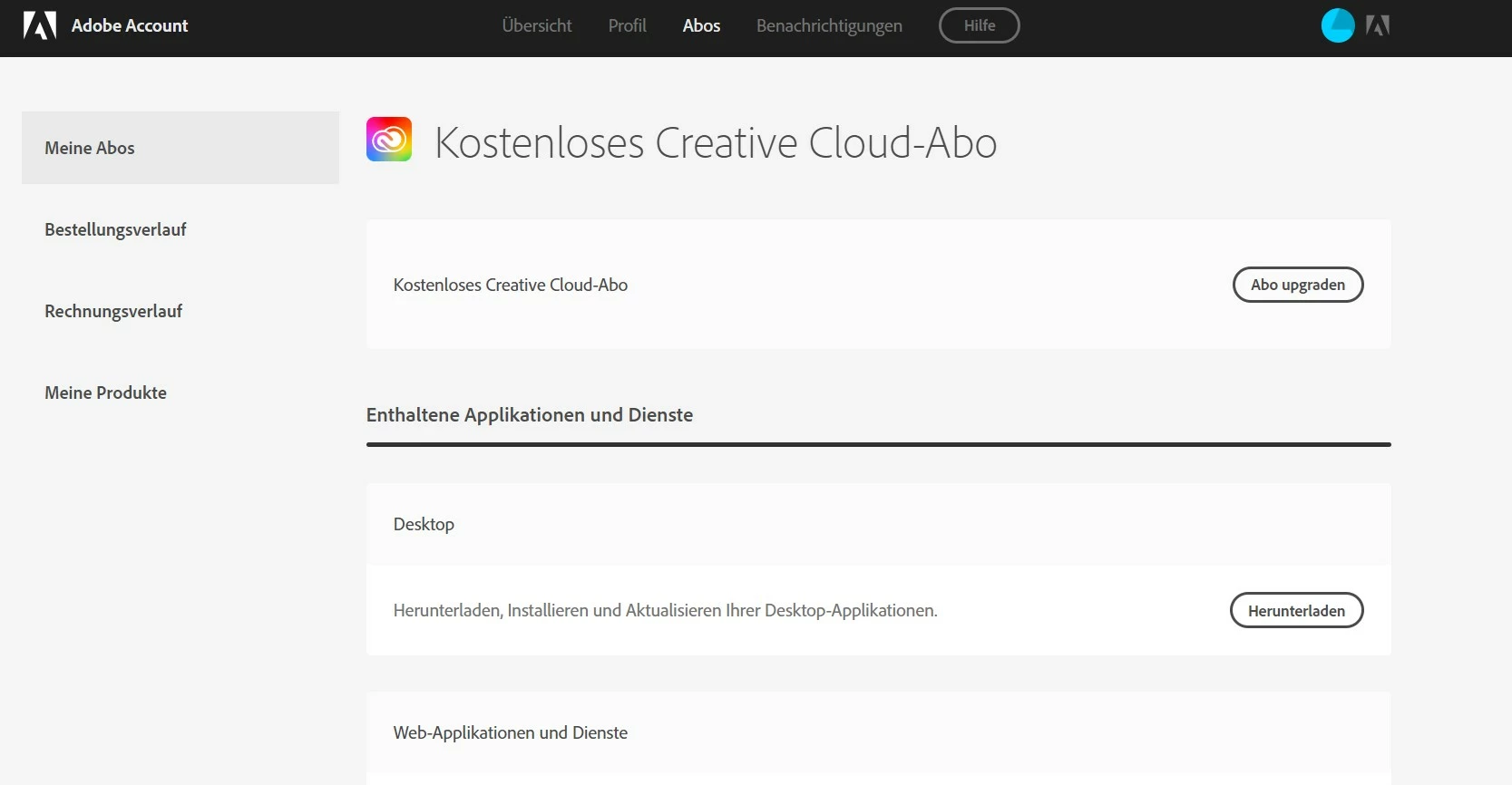This screenshot has width=1512, height=785.
Task: Open the Profil tab
Action: click(627, 25)
